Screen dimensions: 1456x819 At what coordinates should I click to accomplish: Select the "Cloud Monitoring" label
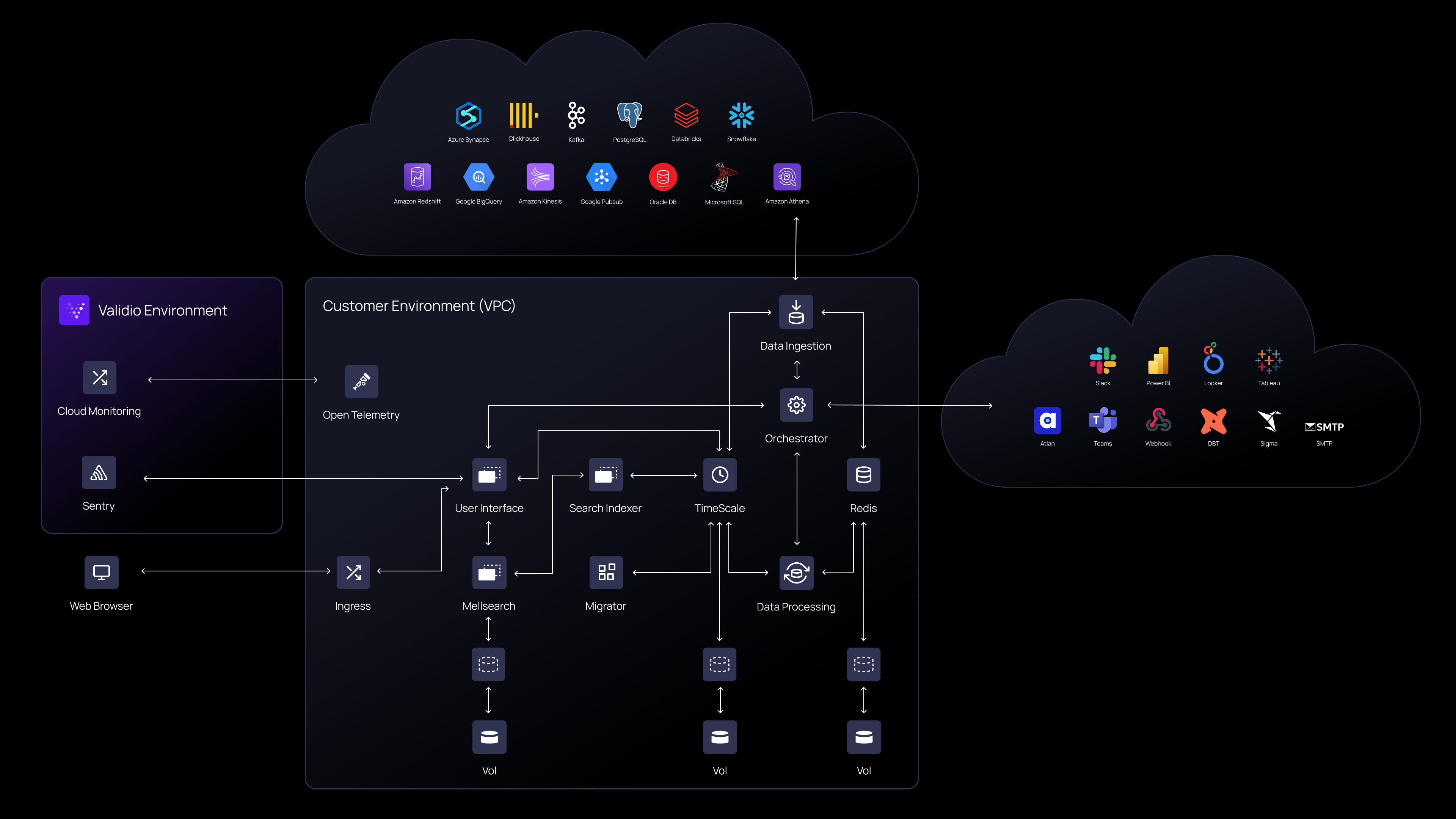(x=99, y=411)
